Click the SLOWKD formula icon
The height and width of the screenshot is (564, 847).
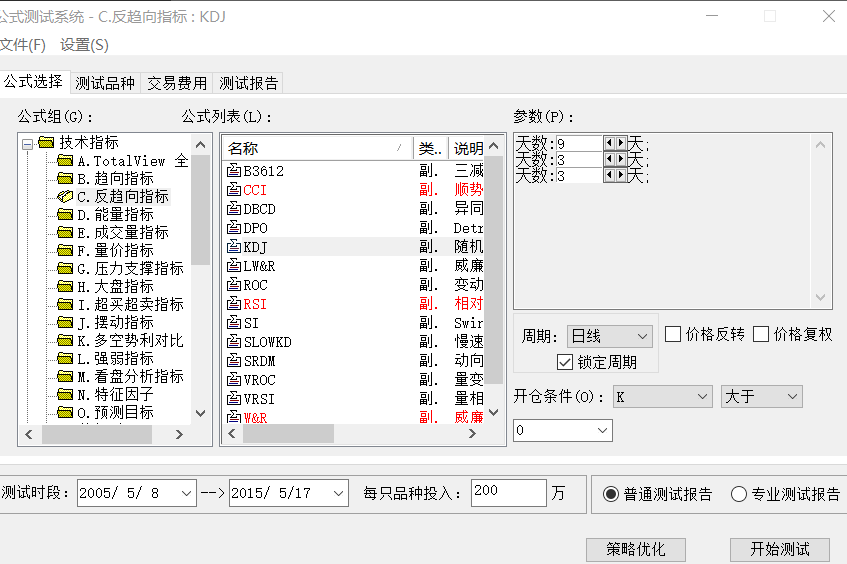234,342
